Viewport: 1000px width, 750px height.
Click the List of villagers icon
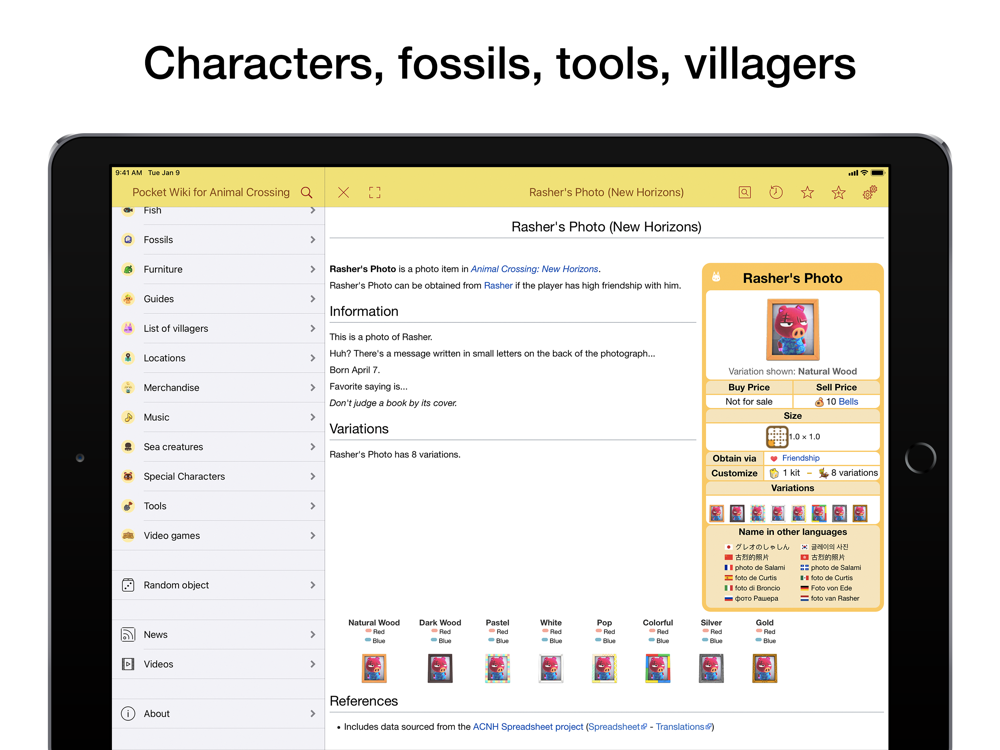128,328
